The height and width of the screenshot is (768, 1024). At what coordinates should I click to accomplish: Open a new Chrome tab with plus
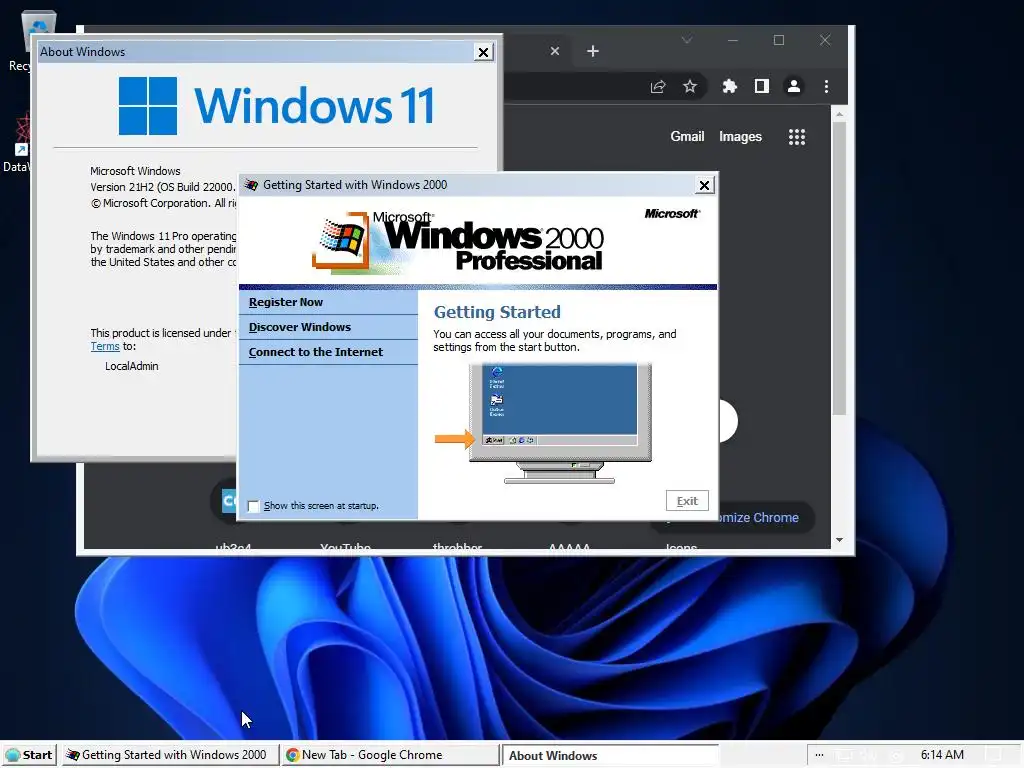[592, 51]
